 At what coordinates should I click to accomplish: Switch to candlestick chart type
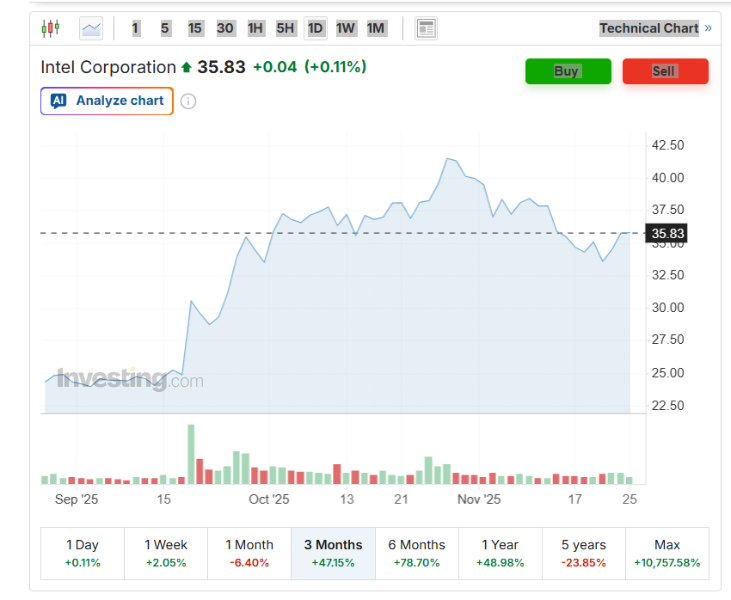(51, 28)
